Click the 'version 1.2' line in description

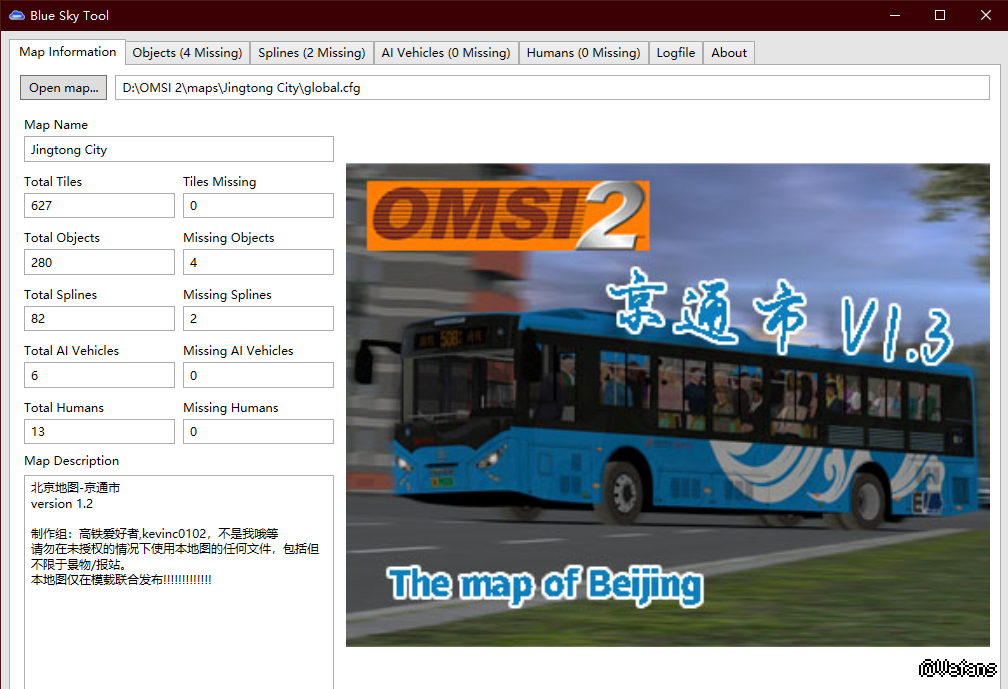click(x=62, y=504)
